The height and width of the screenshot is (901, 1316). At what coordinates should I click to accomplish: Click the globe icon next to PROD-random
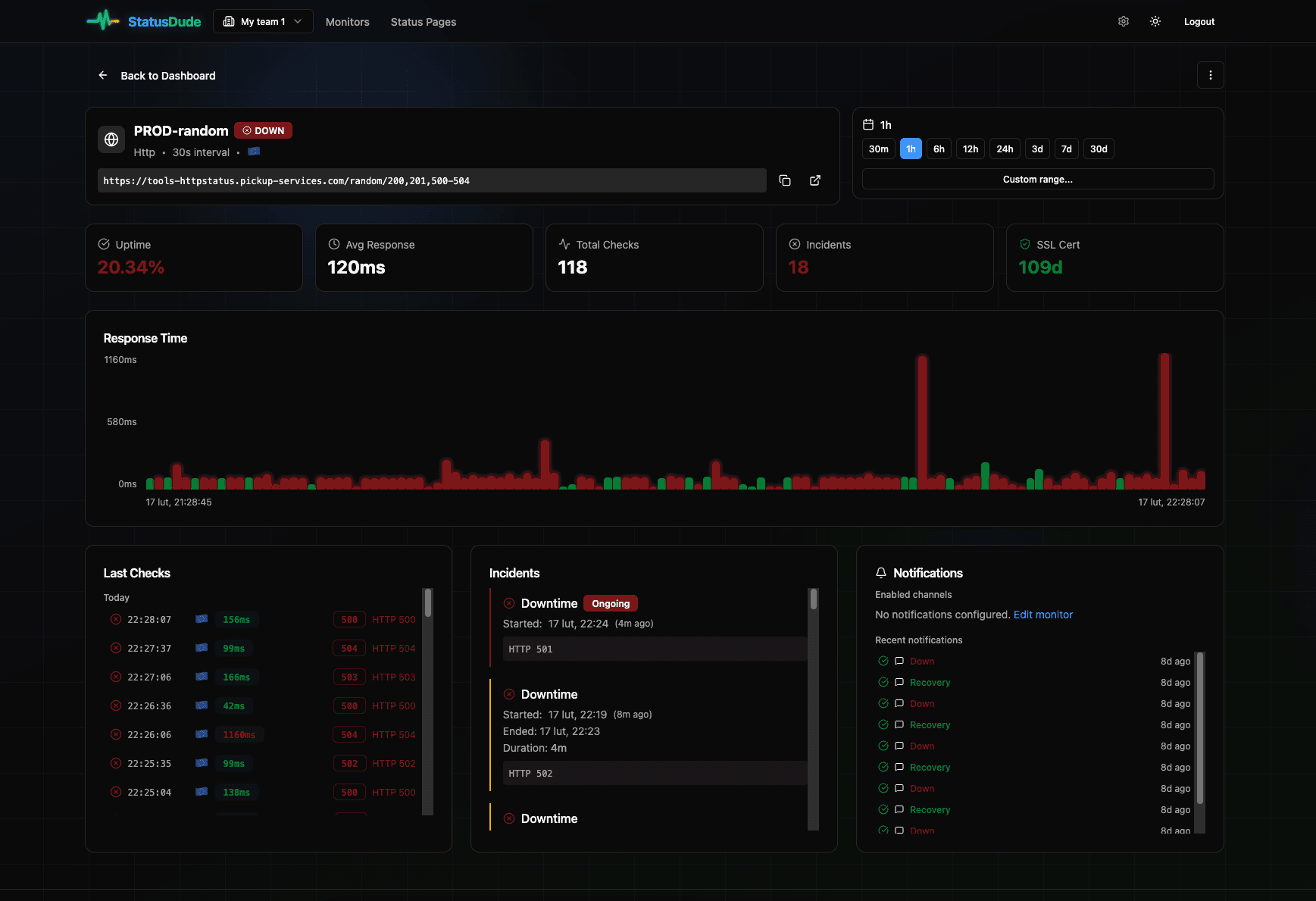pyautogui.click(x=111, y=139)
